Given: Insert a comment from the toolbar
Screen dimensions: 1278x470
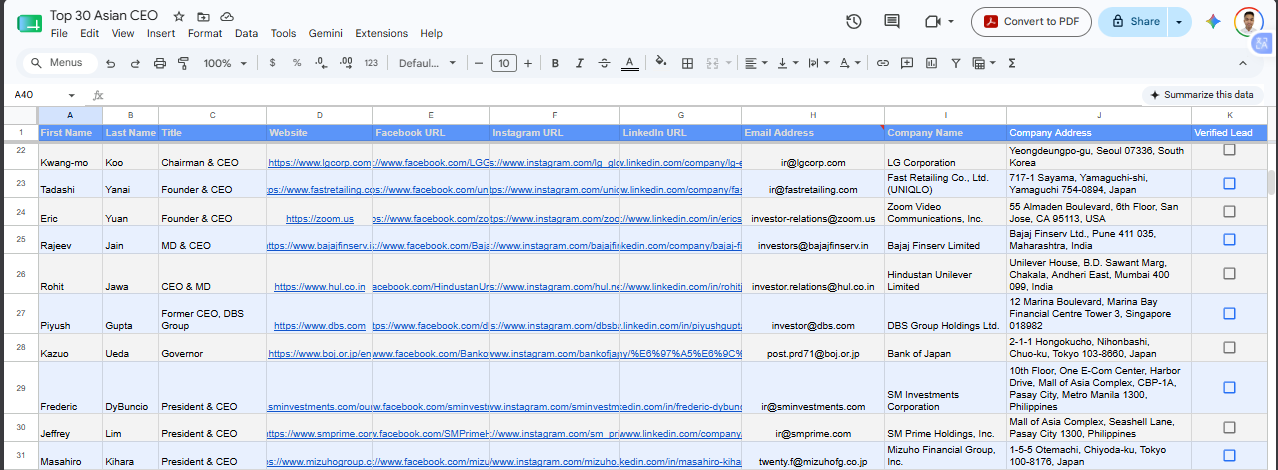Looking at the screenshot, I should (907, 63).
